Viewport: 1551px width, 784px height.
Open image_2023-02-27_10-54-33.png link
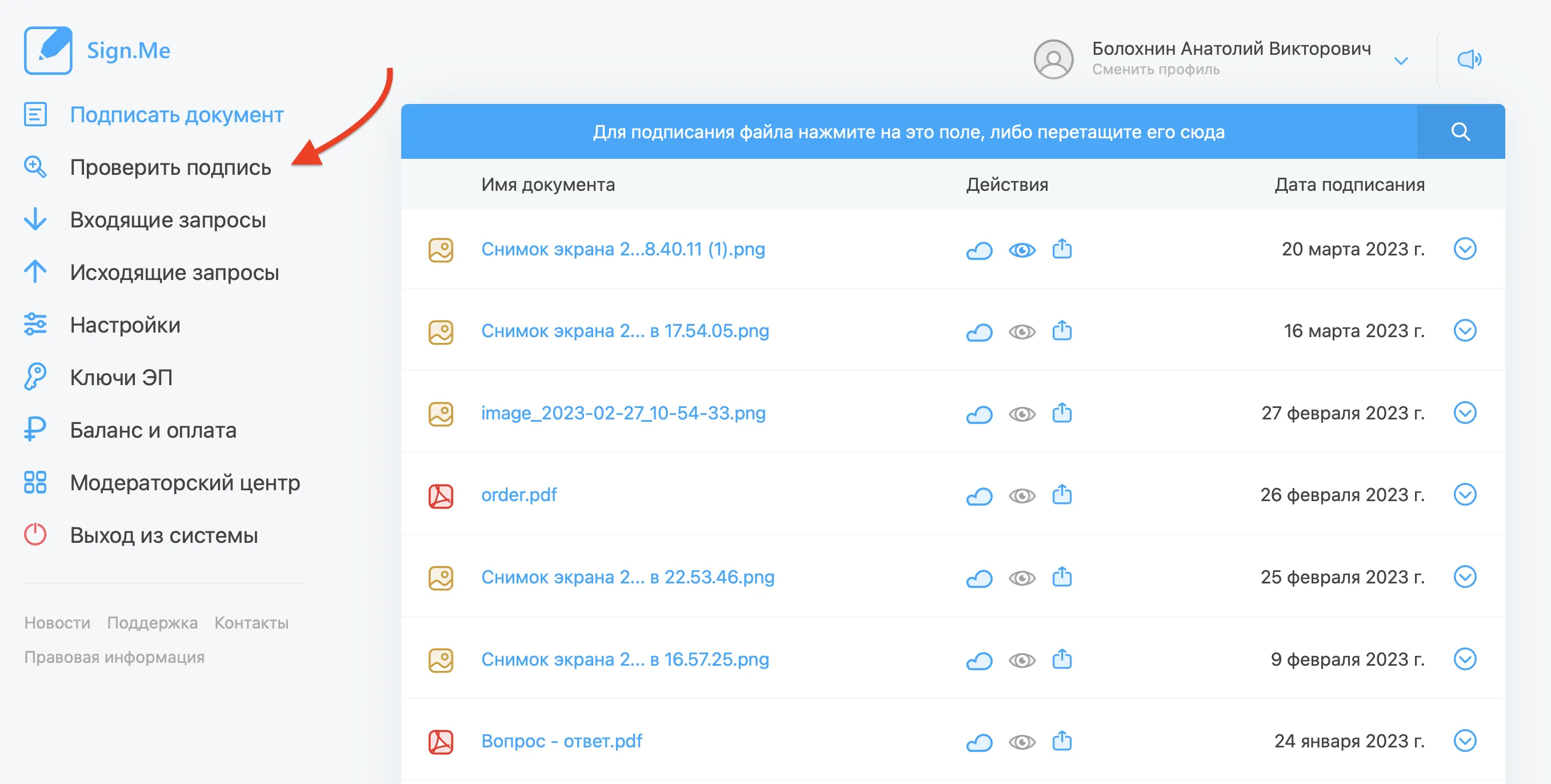click(x=623, y=413)
